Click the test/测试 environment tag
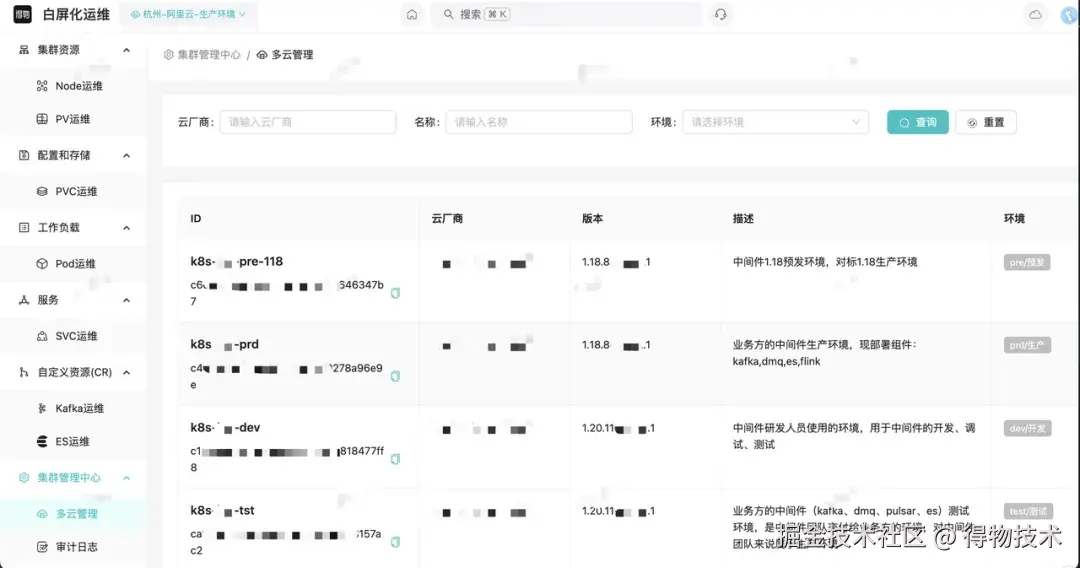1080x568 pixels. [x=1028, y=512]
